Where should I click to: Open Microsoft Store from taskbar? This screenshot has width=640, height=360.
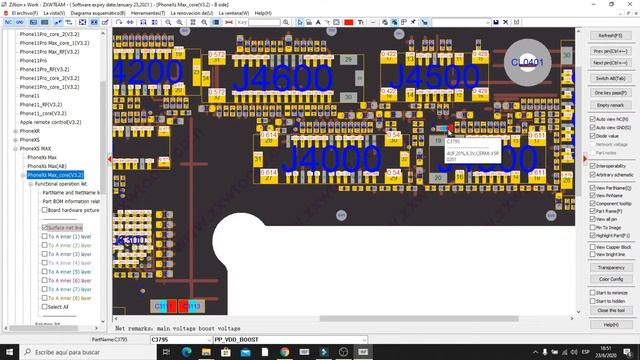(226, 352)
